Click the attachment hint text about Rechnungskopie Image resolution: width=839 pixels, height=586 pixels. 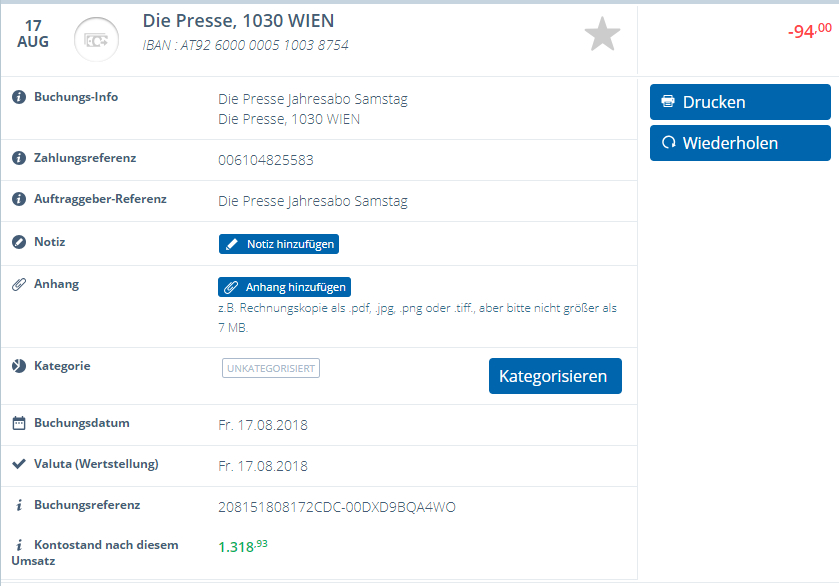pyautogui.click(x=417, y=317)
